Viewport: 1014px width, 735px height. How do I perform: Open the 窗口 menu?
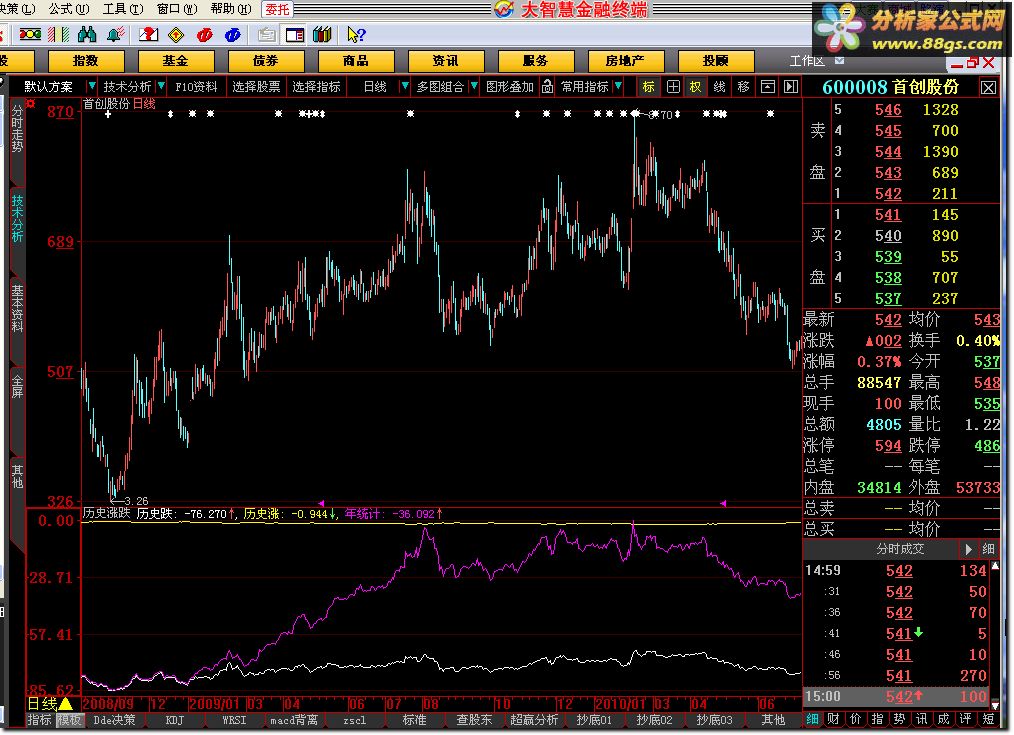(x=177, y=9)
